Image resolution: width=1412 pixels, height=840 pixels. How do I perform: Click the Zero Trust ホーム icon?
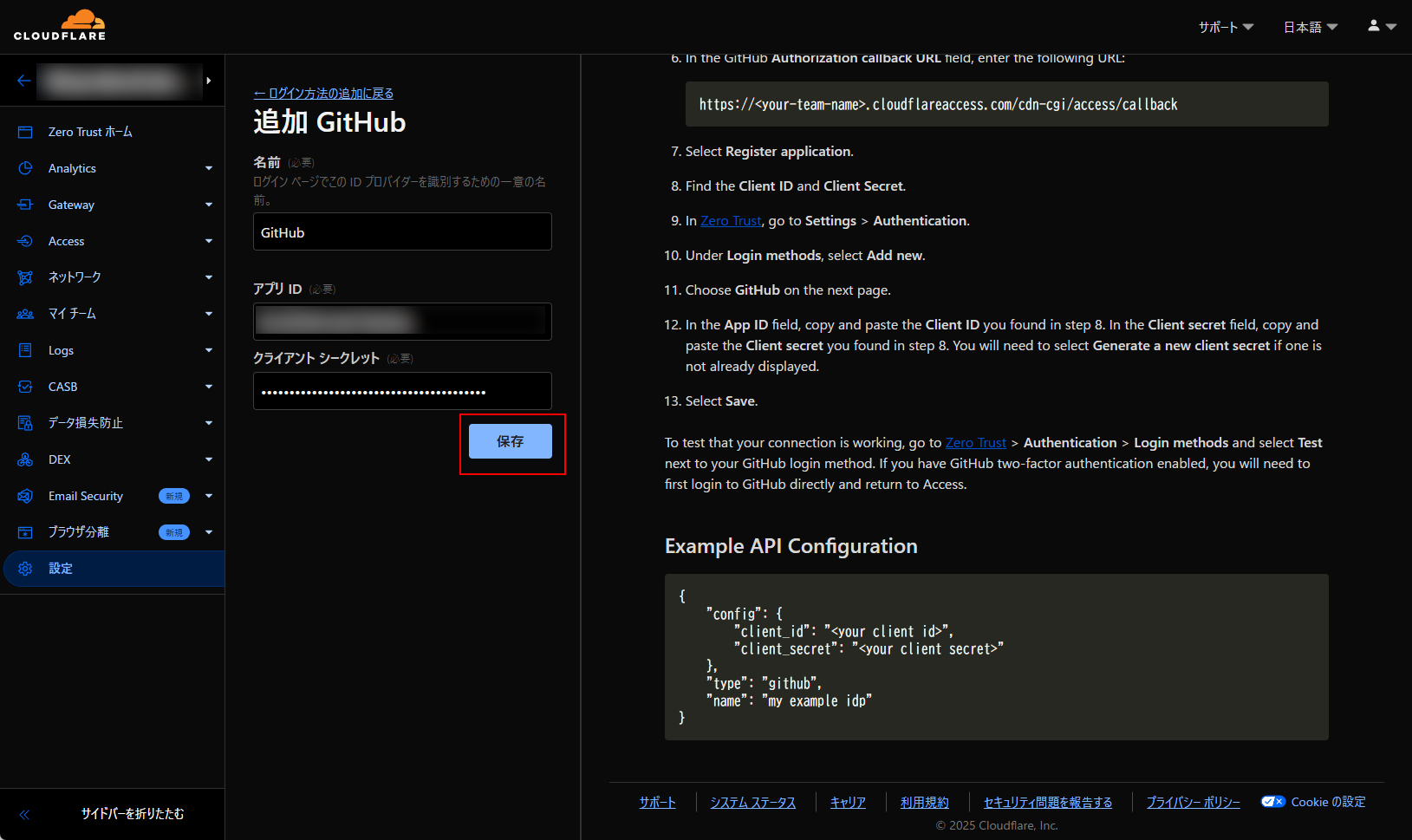point(25,132)
